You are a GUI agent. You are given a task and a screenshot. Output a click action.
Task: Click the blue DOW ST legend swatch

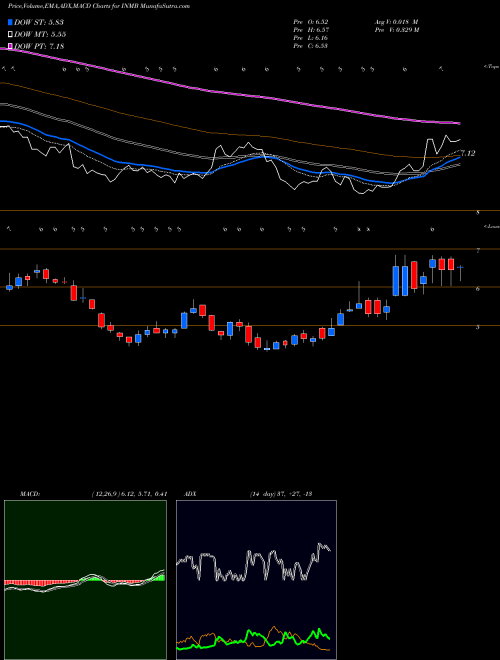10,22
